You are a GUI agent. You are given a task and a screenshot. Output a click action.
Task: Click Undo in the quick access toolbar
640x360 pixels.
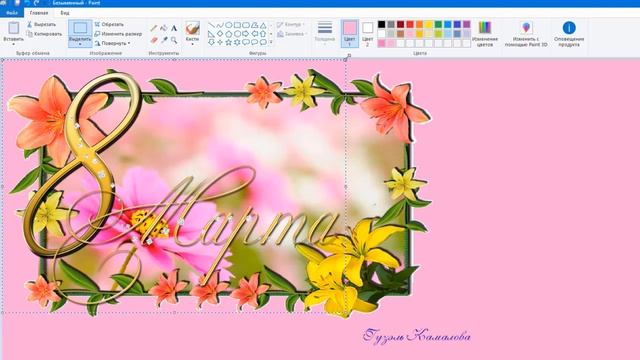point(27,3)
